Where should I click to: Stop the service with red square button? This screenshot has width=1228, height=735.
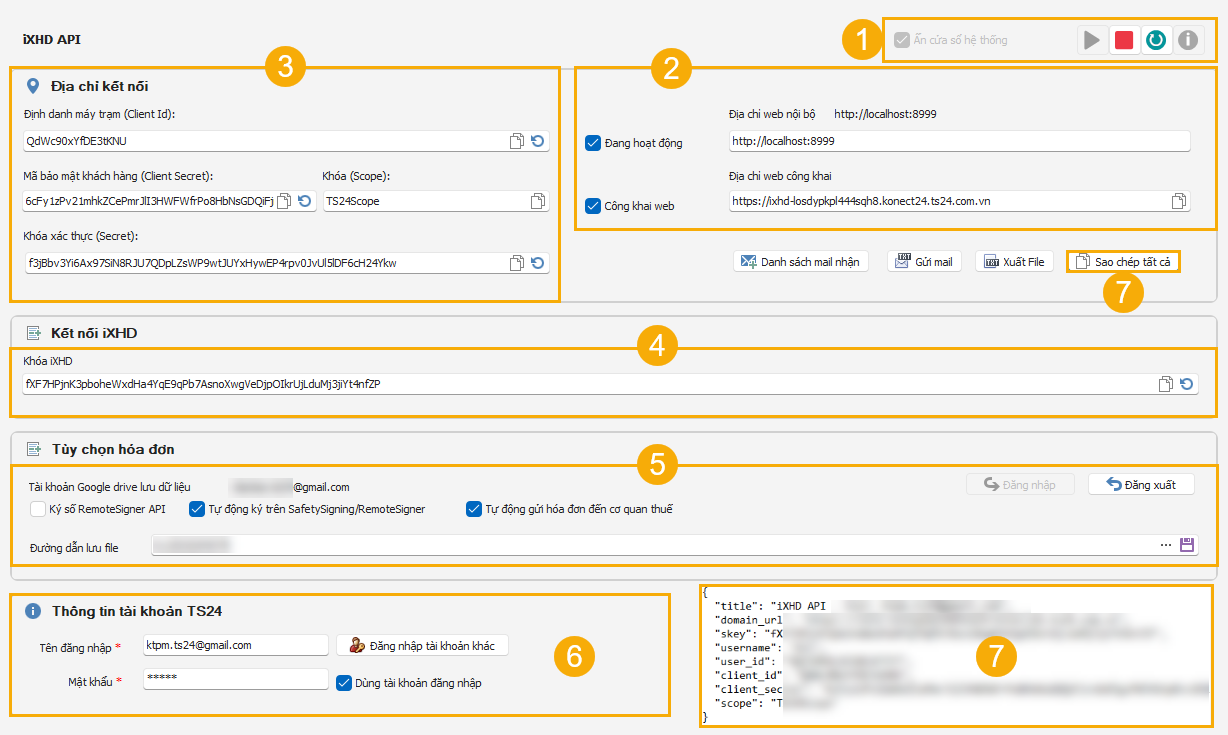[x=1124, y=40]
